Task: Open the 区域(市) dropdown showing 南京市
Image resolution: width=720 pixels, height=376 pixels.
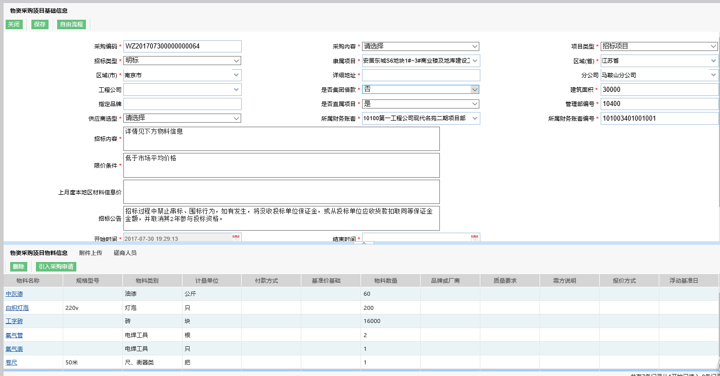Action: [x=236, y=75]
